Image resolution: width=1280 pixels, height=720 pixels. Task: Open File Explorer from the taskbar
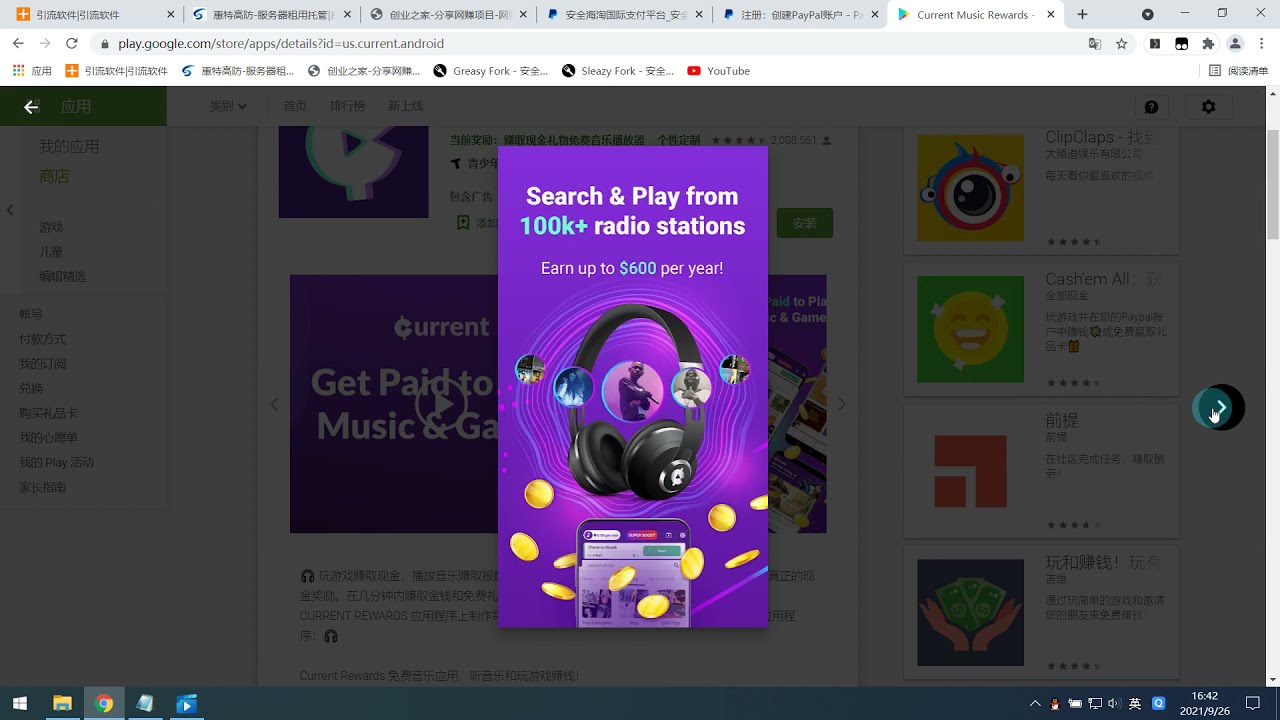62,704
